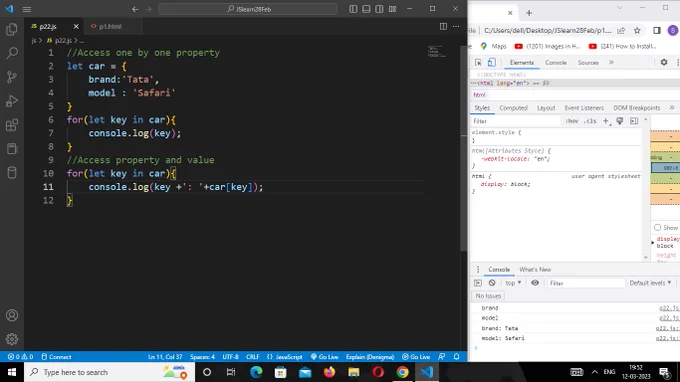Open the editor More Actions menu
Screen dimensions: 680x382
(x=456, y=26)
